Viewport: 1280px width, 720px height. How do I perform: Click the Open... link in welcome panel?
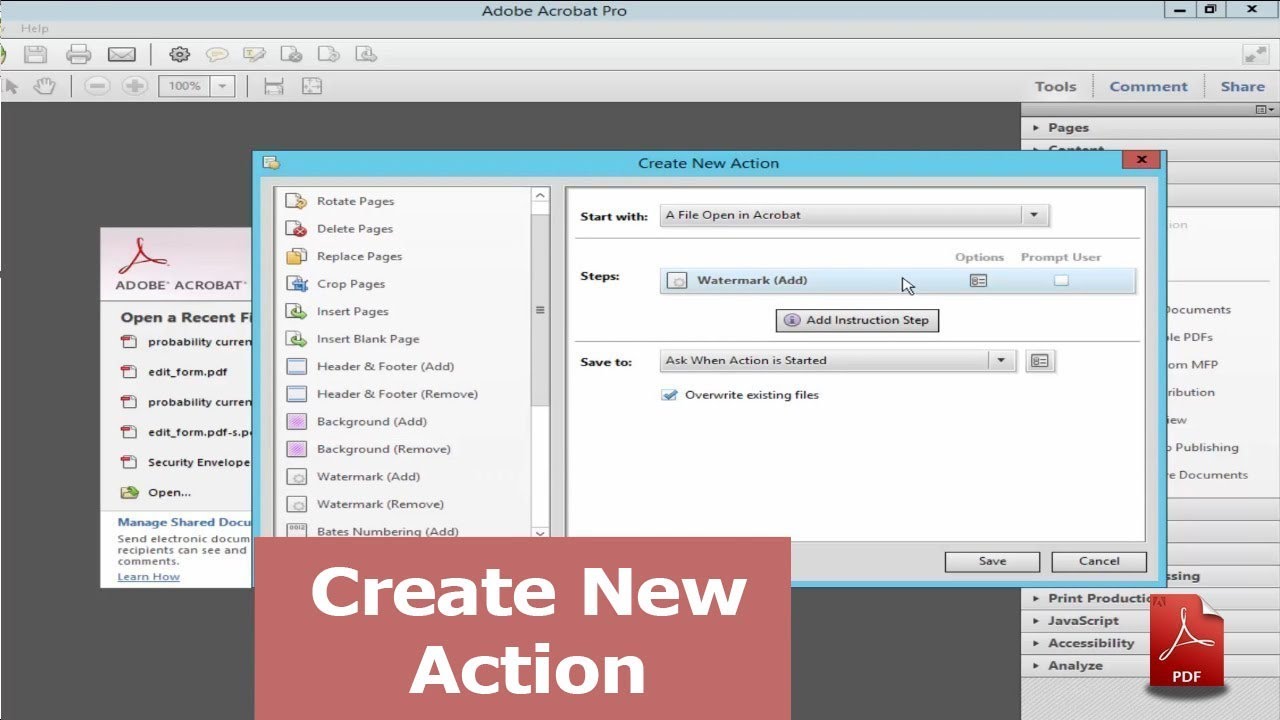[x=169, y=492]
